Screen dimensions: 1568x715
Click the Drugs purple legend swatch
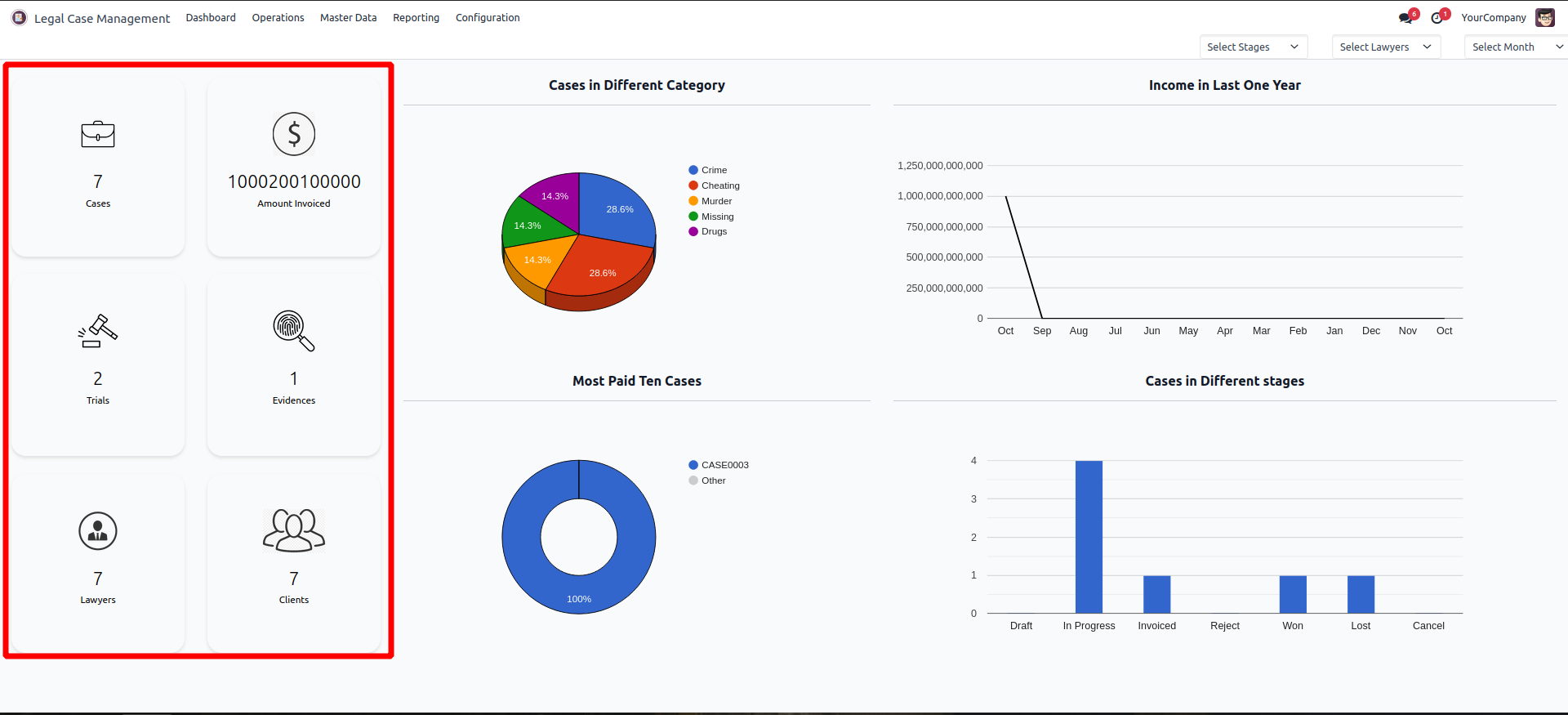click(x=693, y=231)
